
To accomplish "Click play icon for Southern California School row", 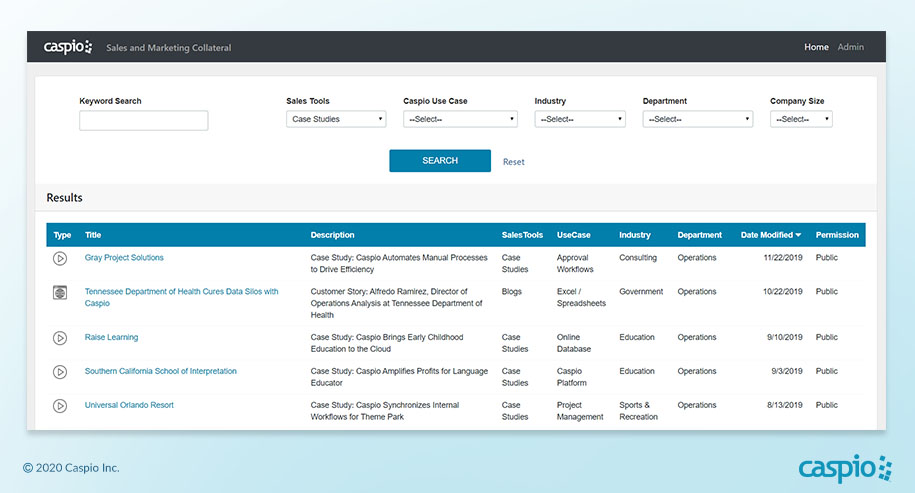I will tap(60, 372).
